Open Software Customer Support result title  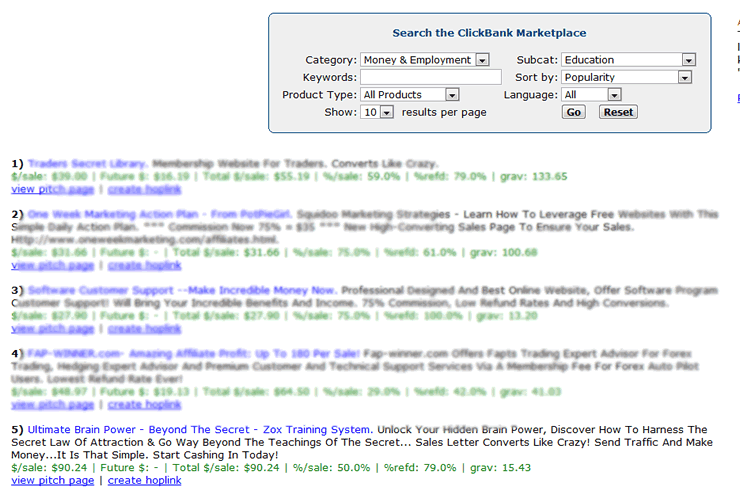click(x=182, y=290)
